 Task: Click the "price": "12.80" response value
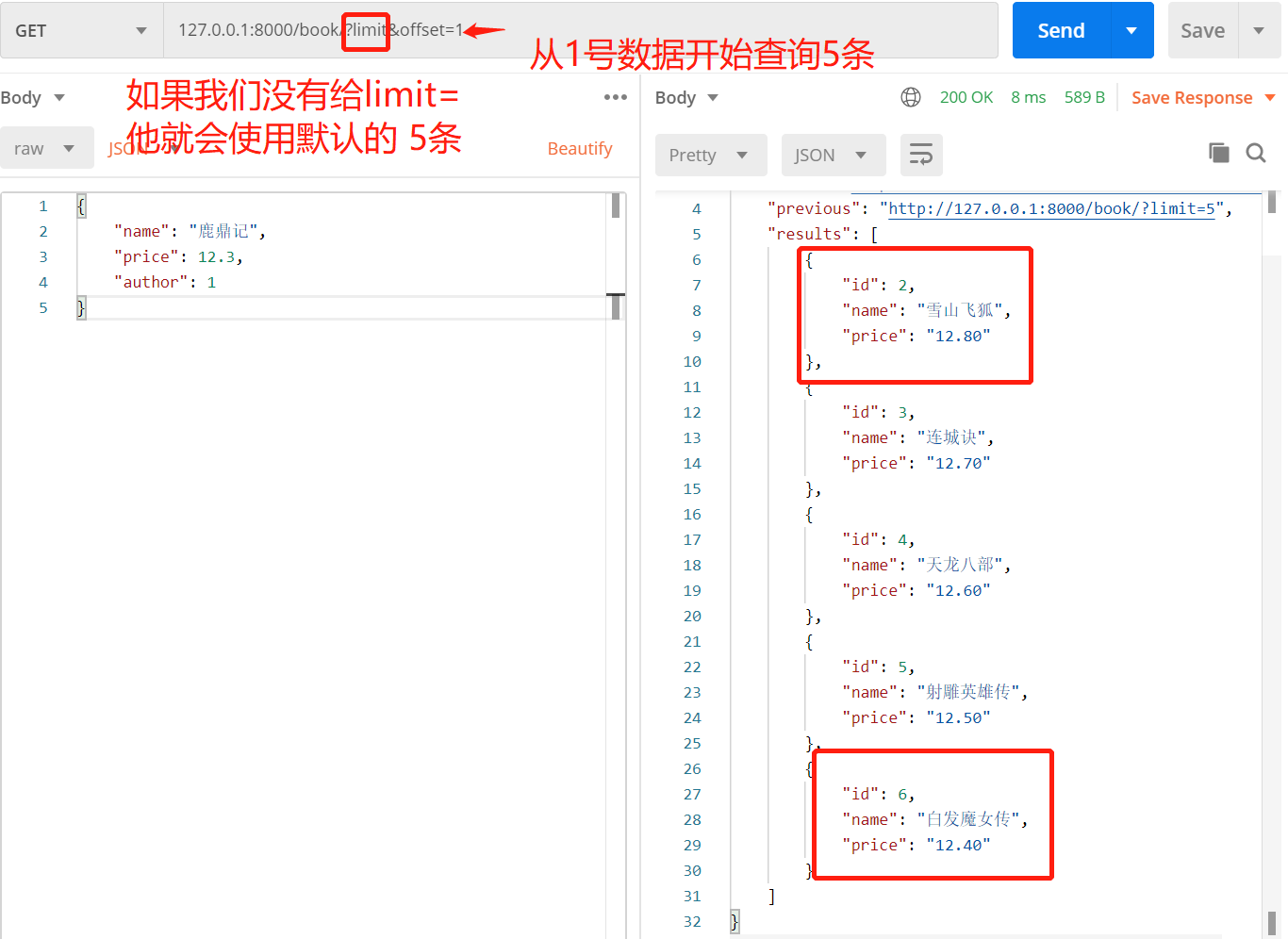click(958, 336)
